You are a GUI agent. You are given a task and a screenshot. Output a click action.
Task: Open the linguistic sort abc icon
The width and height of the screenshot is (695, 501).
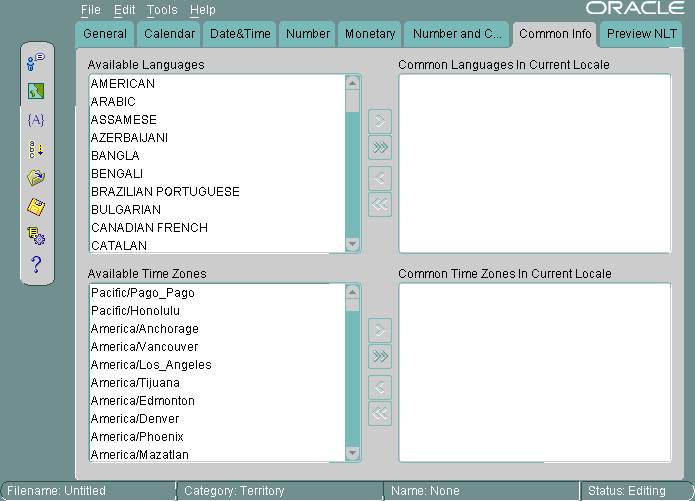pos(36,149)
